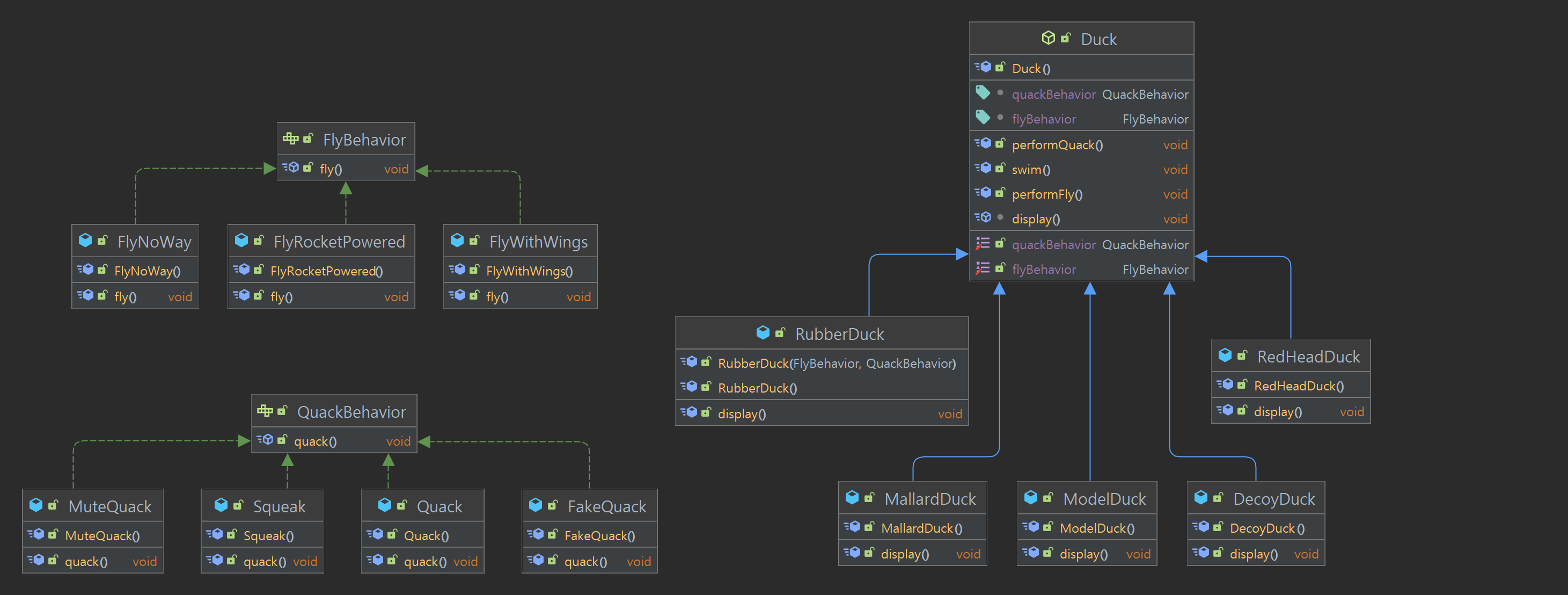The image size is (1568, 595).
Task: Click the quackBehavior field tag icon in Duck
Action: point(983,93)
